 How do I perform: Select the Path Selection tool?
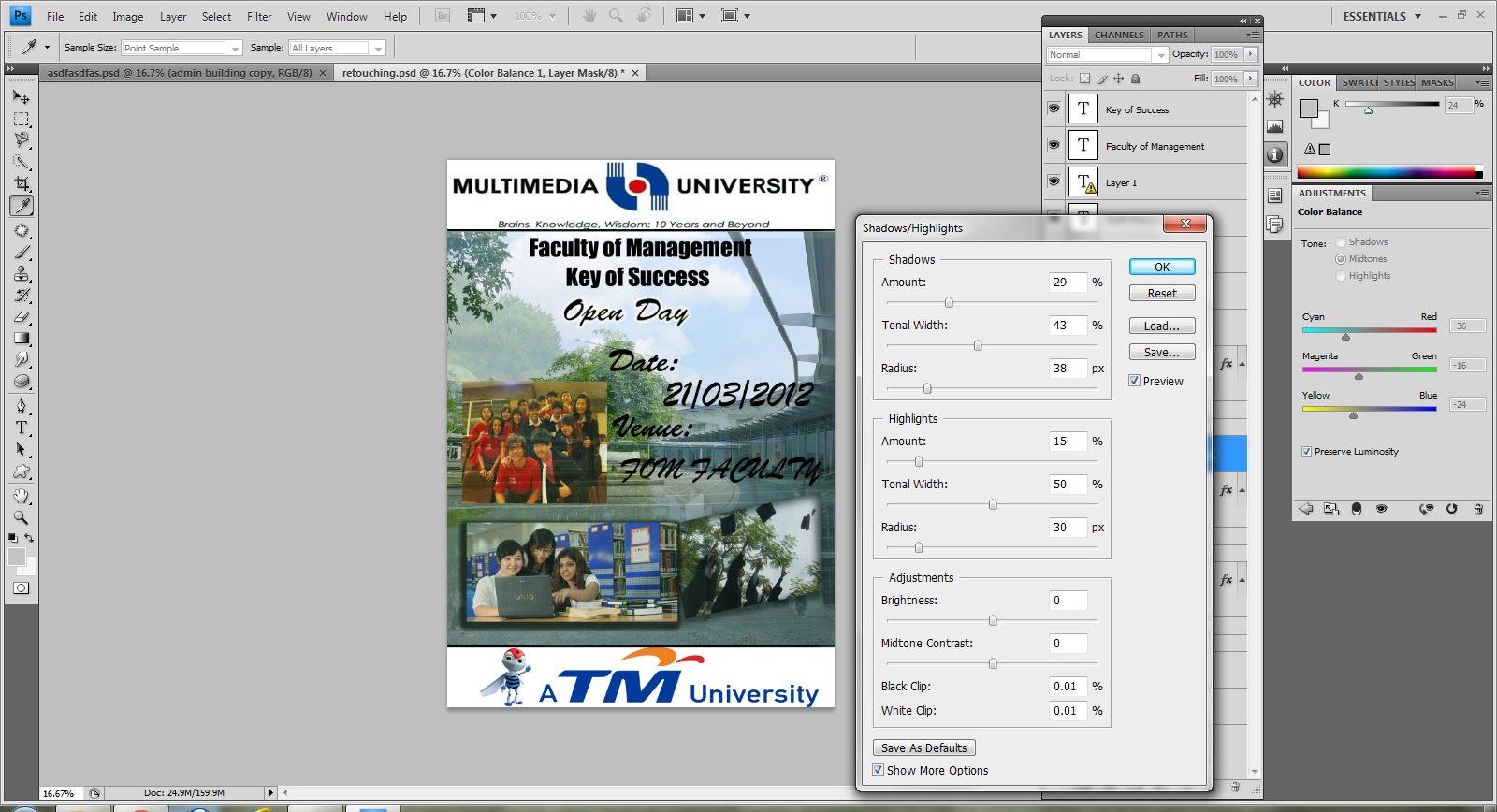coord(22,449)
